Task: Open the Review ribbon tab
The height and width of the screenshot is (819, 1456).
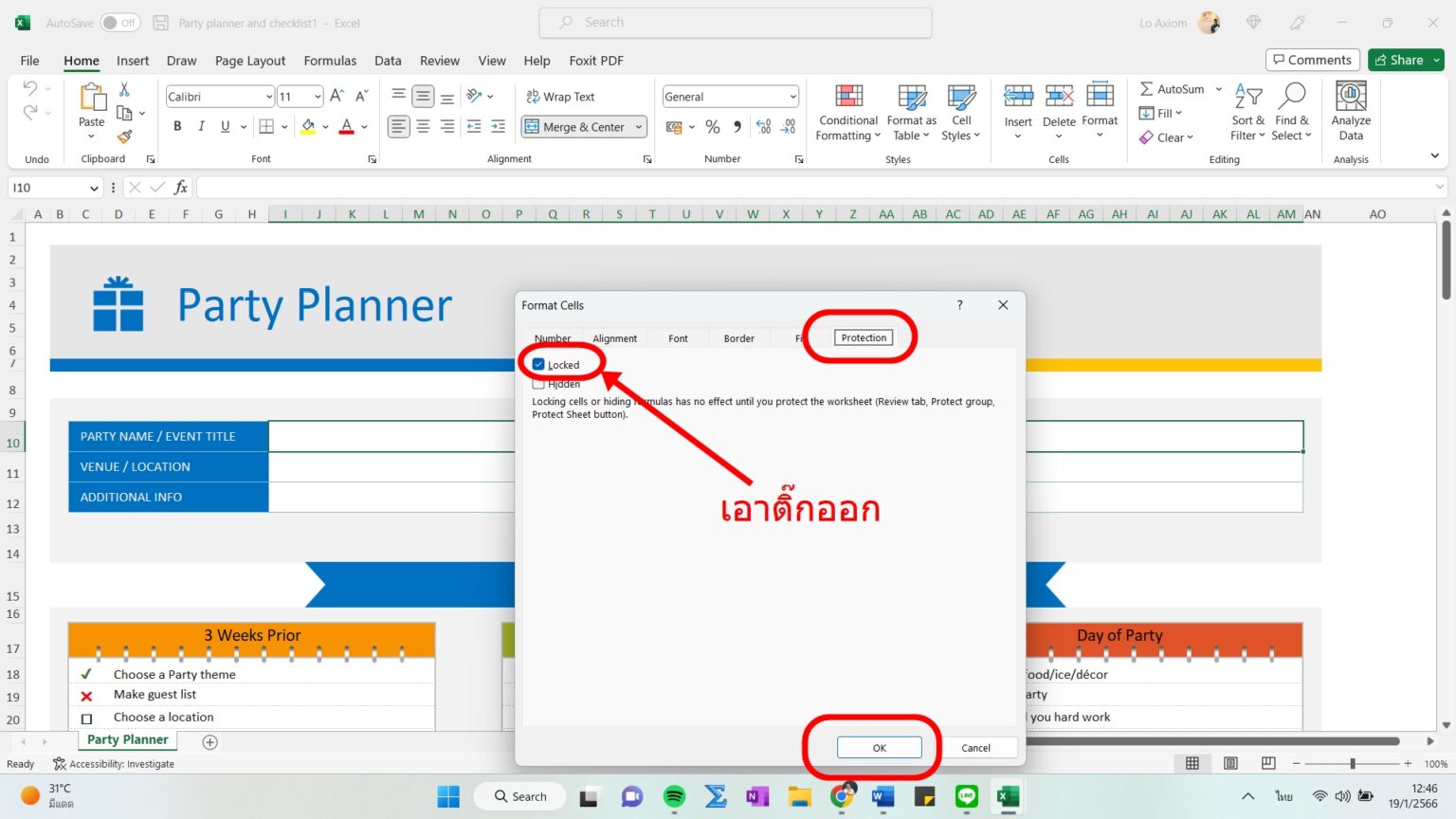Action: 439,60
